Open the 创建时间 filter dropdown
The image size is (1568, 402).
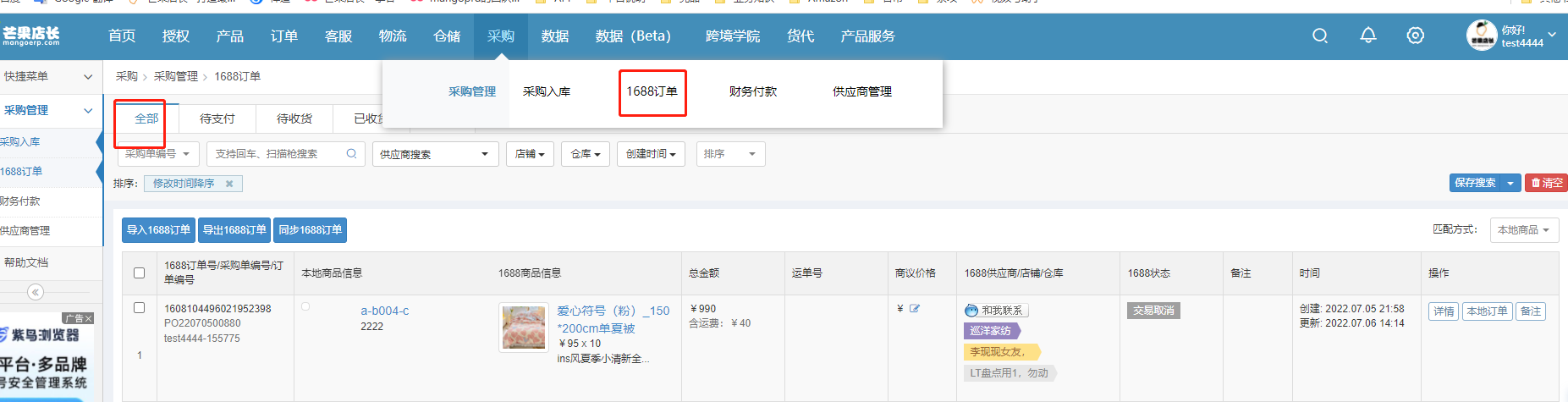651,154
